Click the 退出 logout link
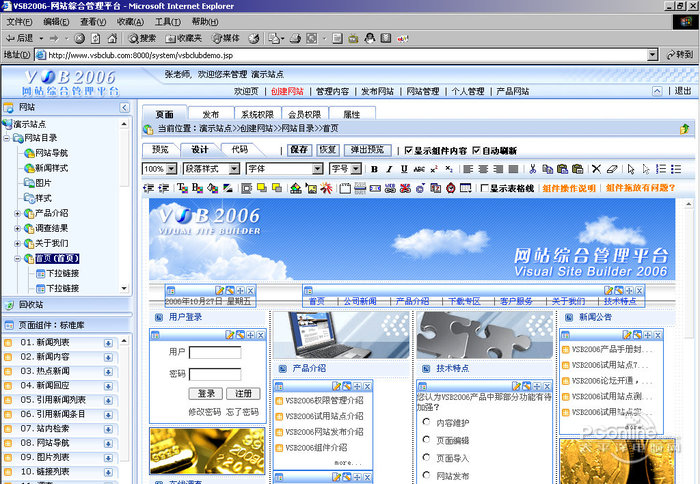The width and height of the screenshot is (700, 484). click(683, 91)
